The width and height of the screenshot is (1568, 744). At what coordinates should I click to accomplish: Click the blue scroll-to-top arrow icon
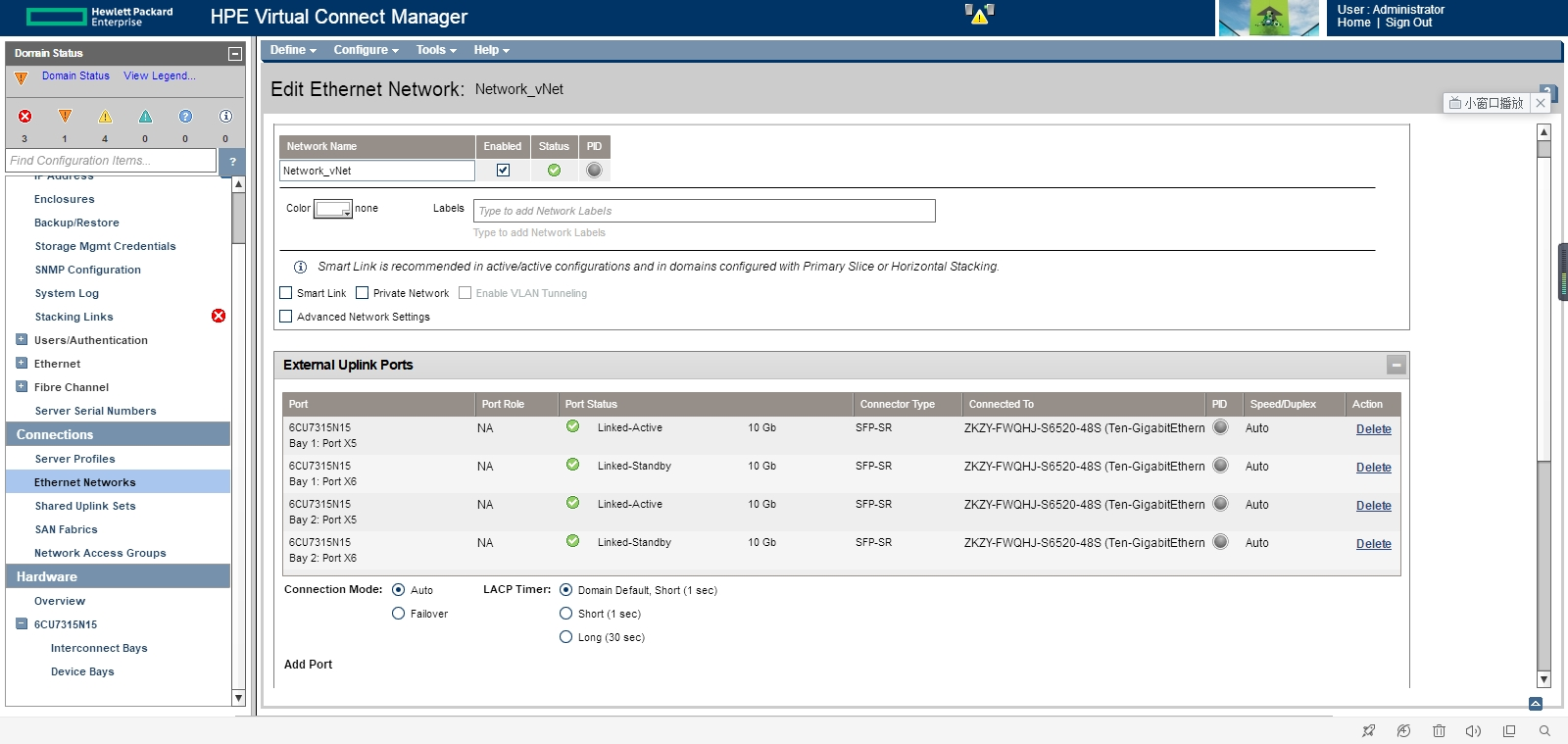pyautogui.click(x=1536, y=704)
